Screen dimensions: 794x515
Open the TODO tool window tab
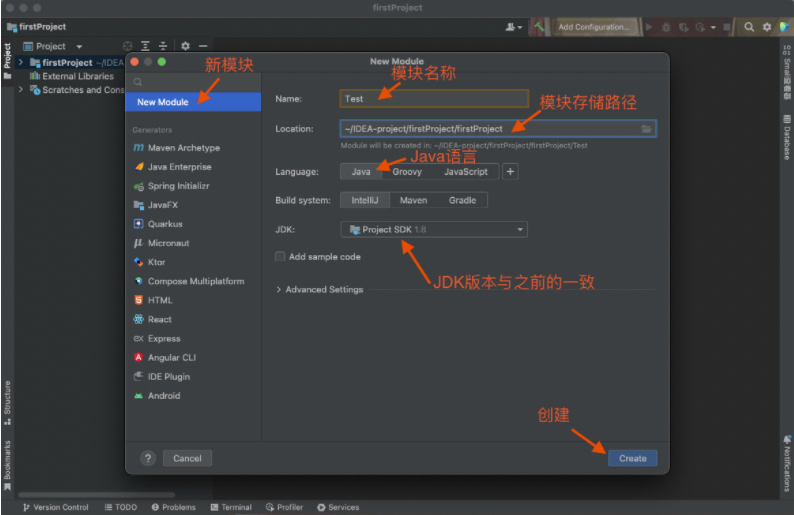click(121, 507)
